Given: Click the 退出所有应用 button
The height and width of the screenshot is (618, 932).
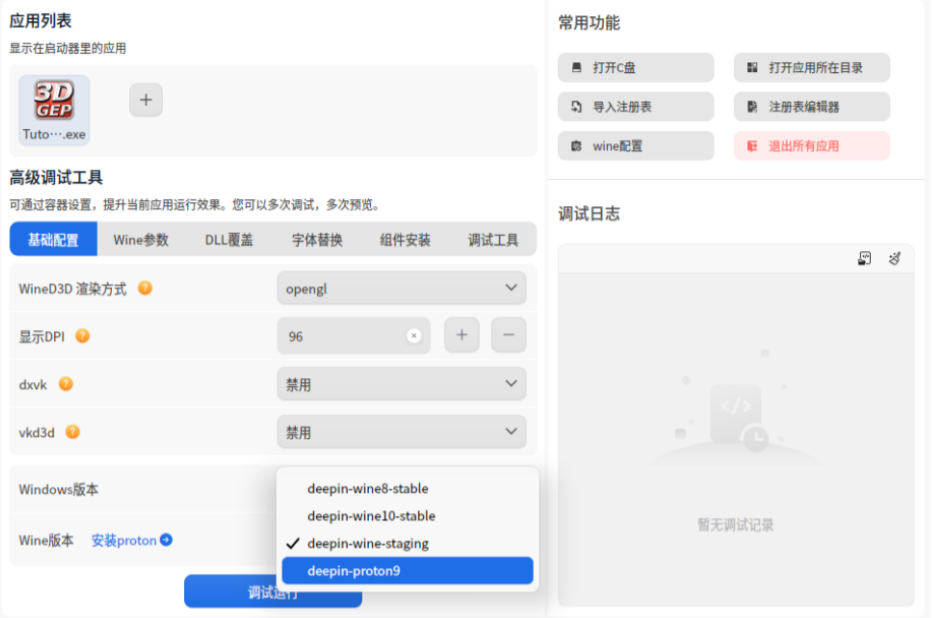Looking at the screenshot, I should (811, 146).
